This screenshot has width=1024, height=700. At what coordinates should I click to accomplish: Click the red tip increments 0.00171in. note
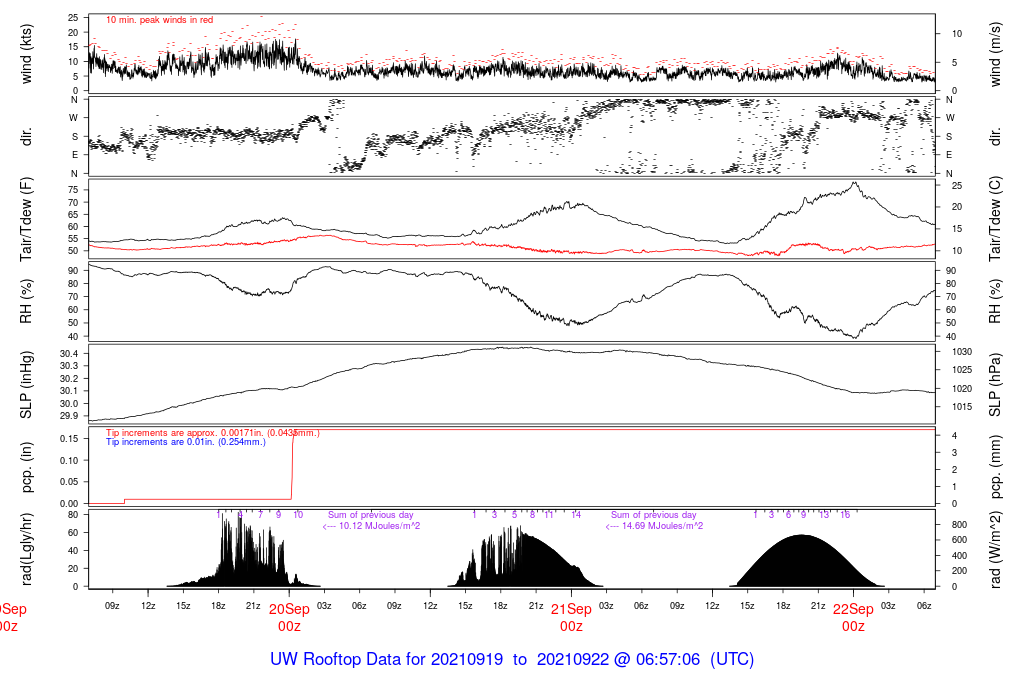click(x=213, y=433)
